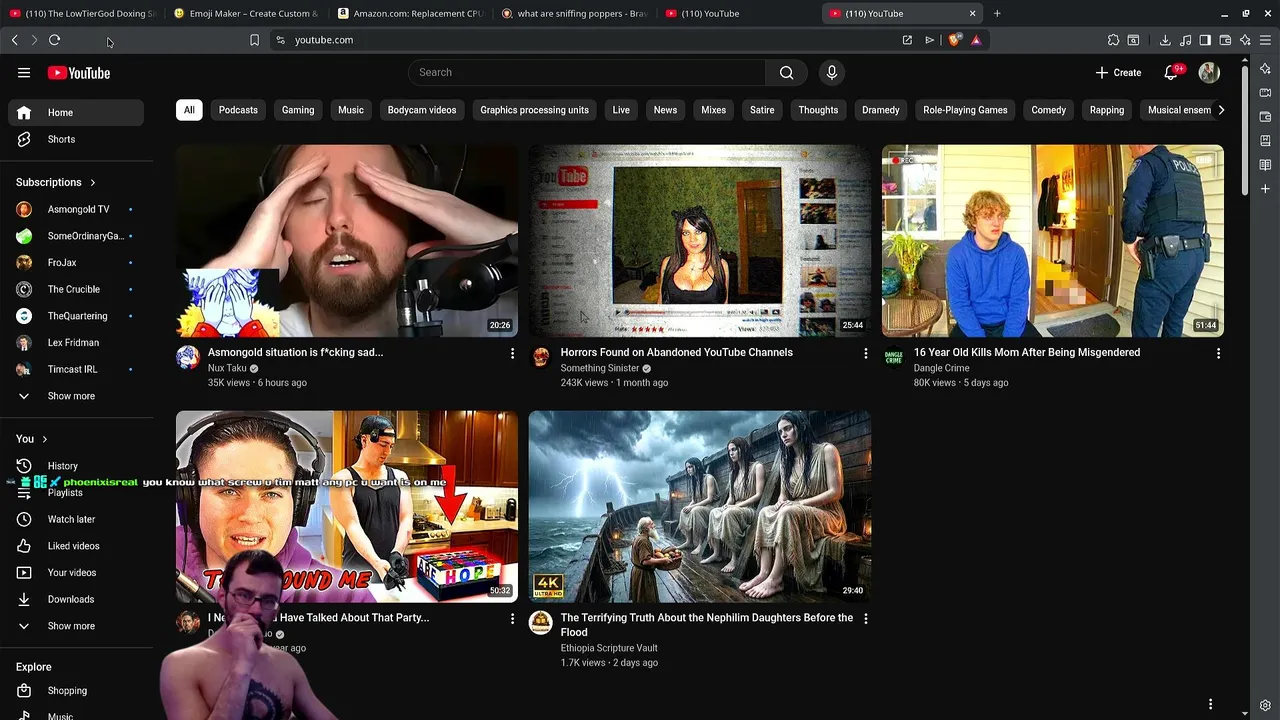Switch to the Amazon Replacement CPU tab
The image size is (1280, 720).
409,13
